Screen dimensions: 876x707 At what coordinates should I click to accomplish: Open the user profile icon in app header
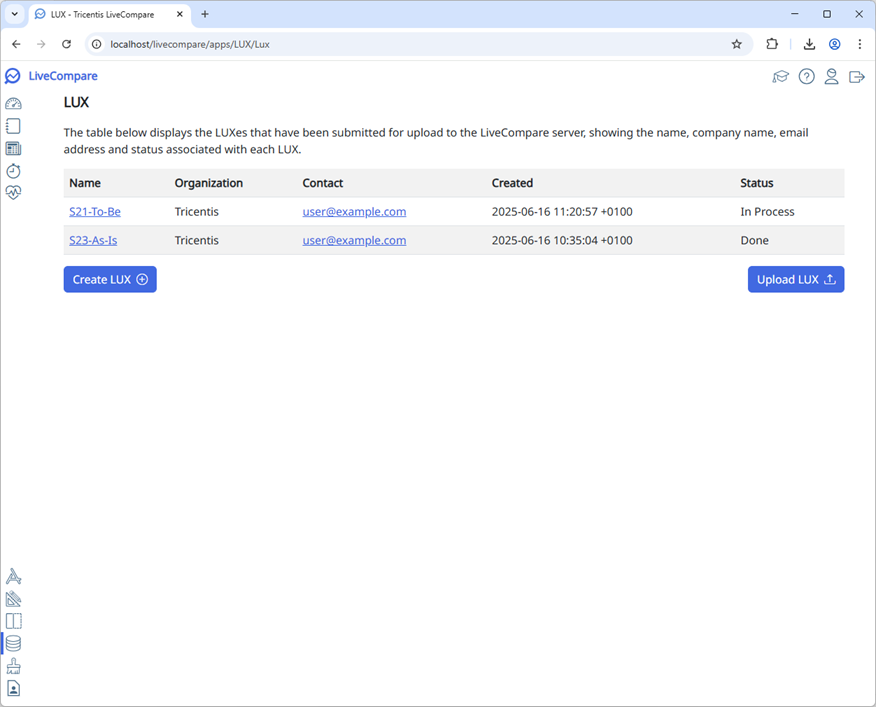pyautogui.click(x=831, y=77)
